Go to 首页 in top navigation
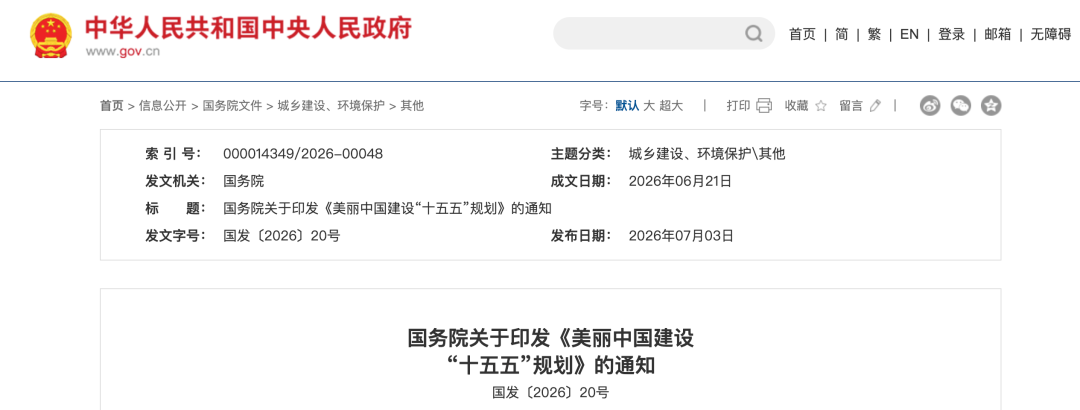The image size is (1080, 410). pyautogui.click(x=802, y=34)
